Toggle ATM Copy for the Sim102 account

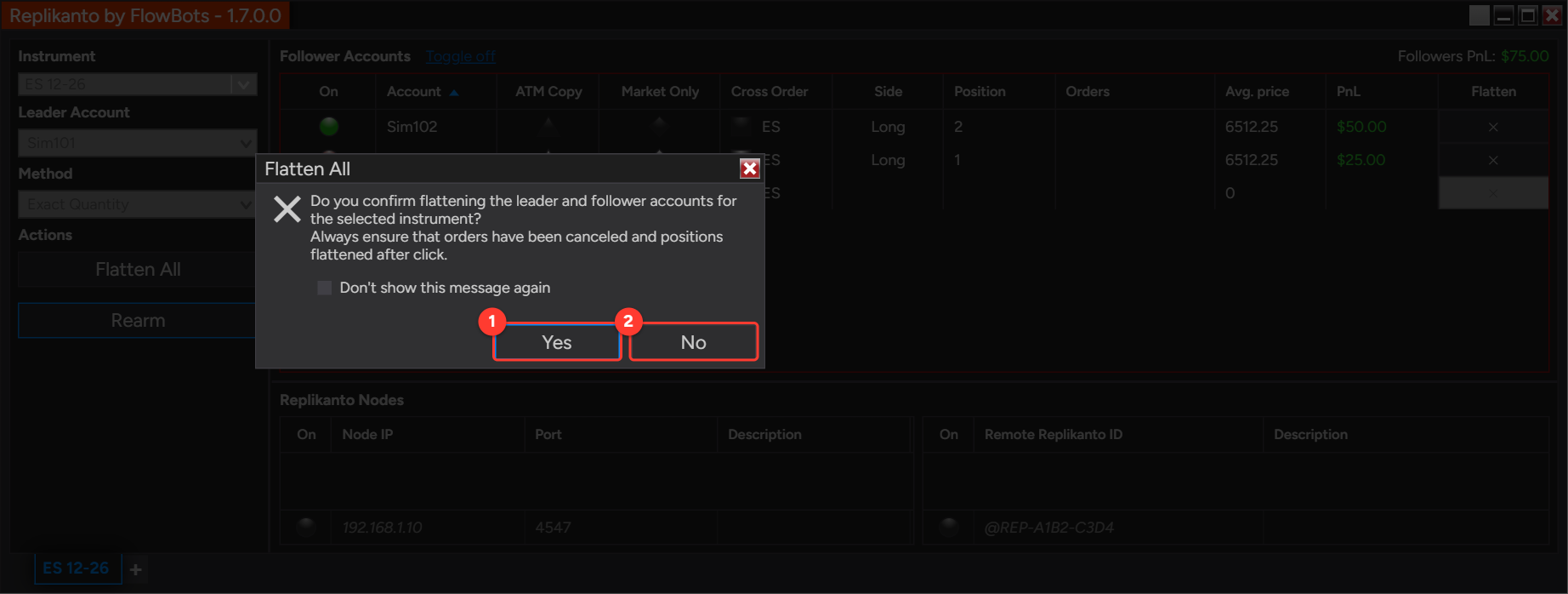(548, 127)
